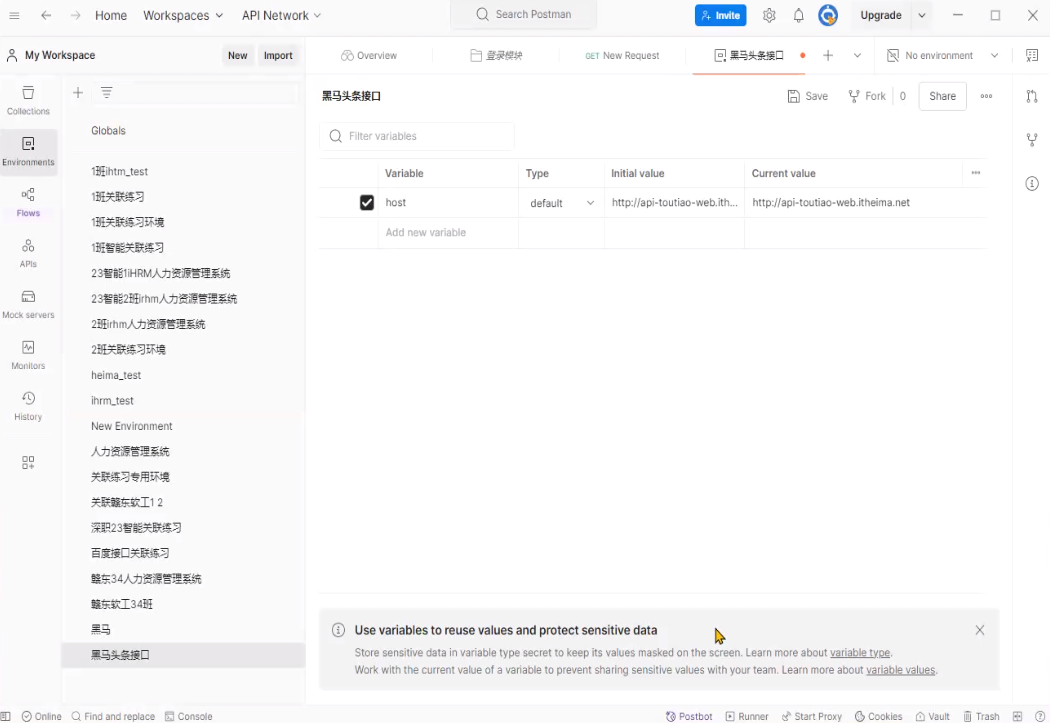Select Environments in the sidebar
The height and width of the screenshot is (723, 1050).
pos(28,151)
